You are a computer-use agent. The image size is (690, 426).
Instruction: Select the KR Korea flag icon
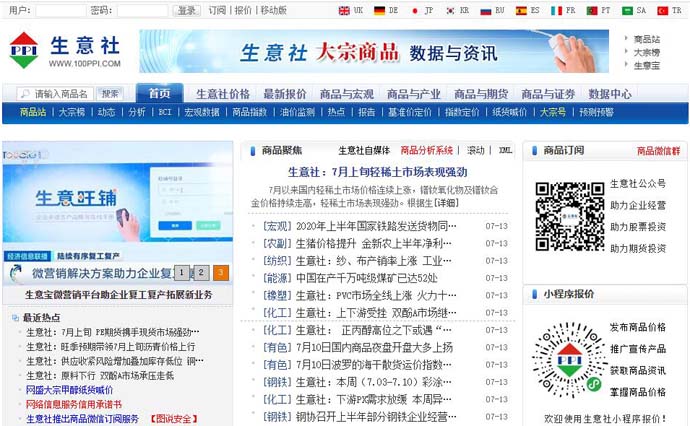pyautogui.click(x=450, y=11)
